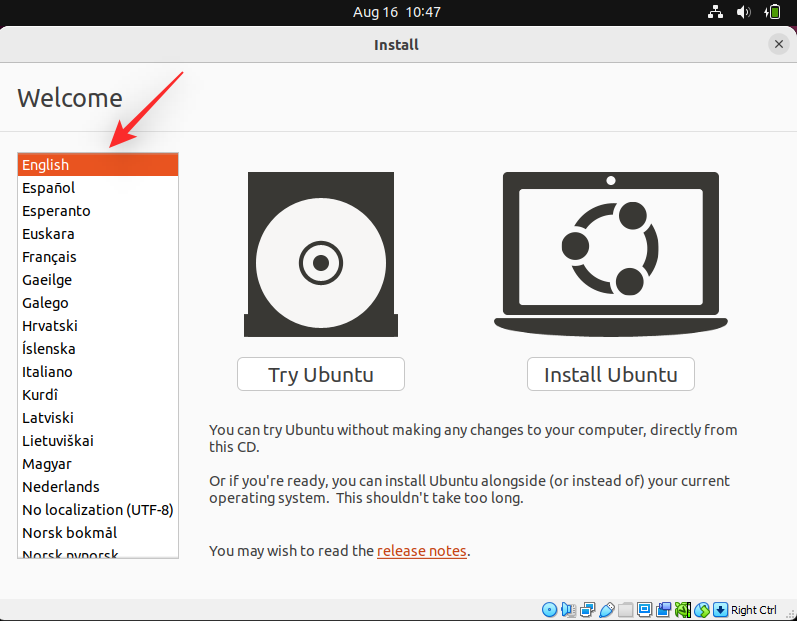This screenshot has height=621, width=797.
Task: Click the Try Ubuntu button
Action: tap(321, 374)
